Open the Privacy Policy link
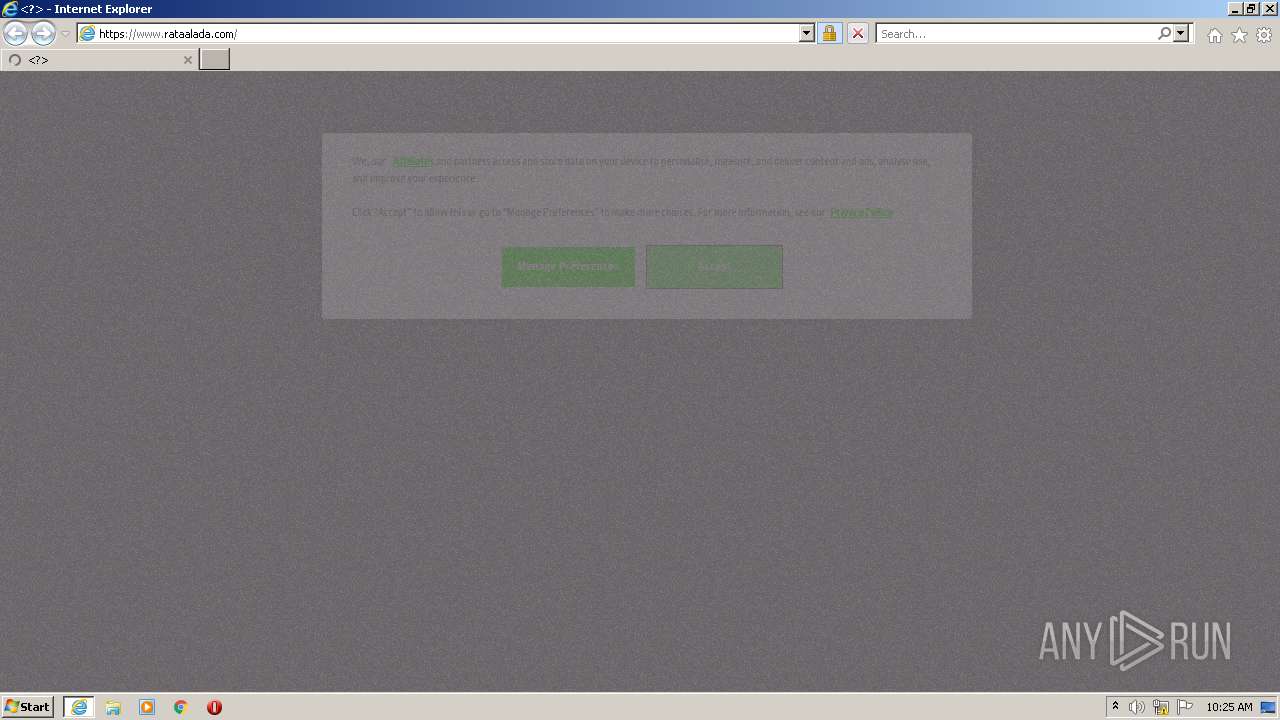Image resolution: width=1280 pixels, height=720 pixels. [862, 212]
